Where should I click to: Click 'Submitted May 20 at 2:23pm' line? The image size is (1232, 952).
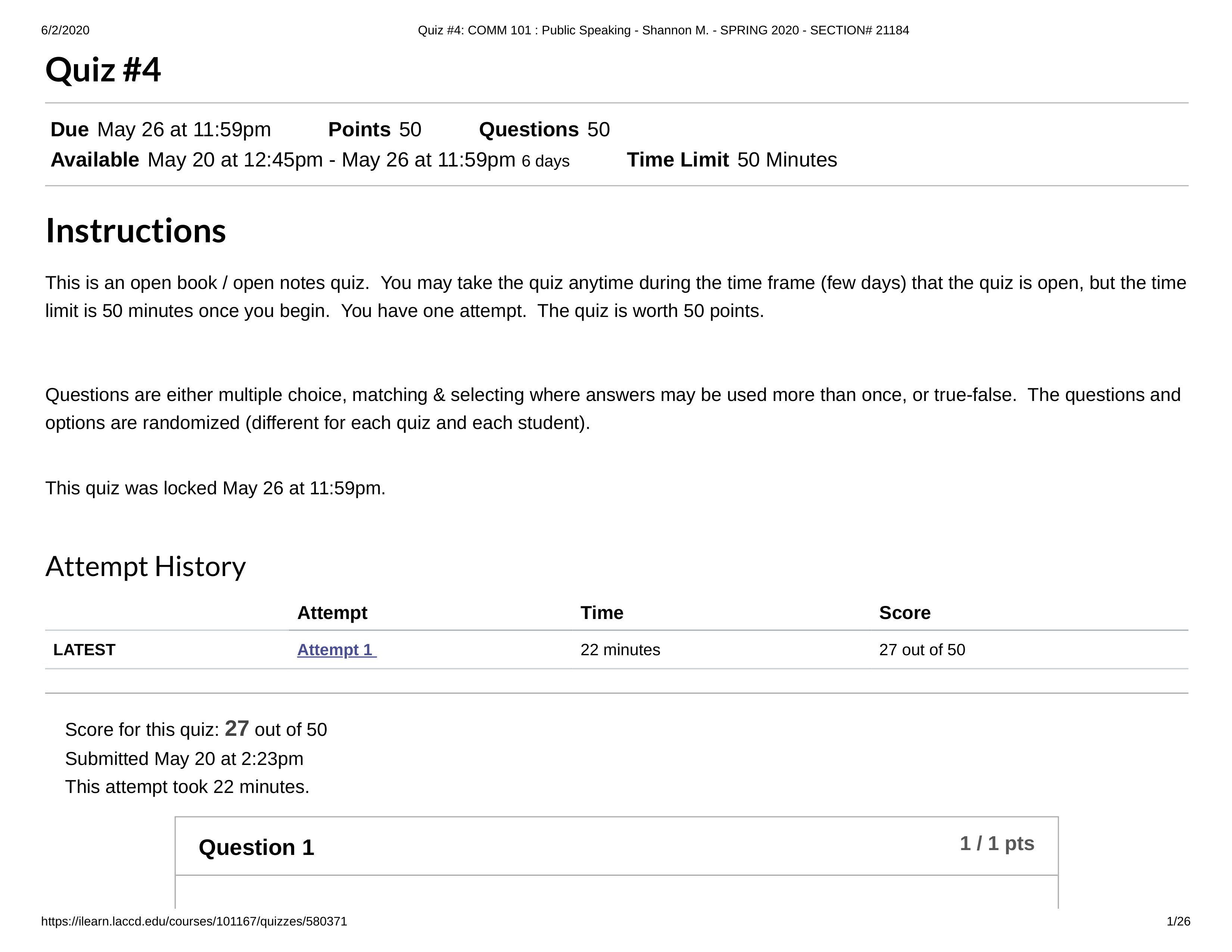pos(184,759)
